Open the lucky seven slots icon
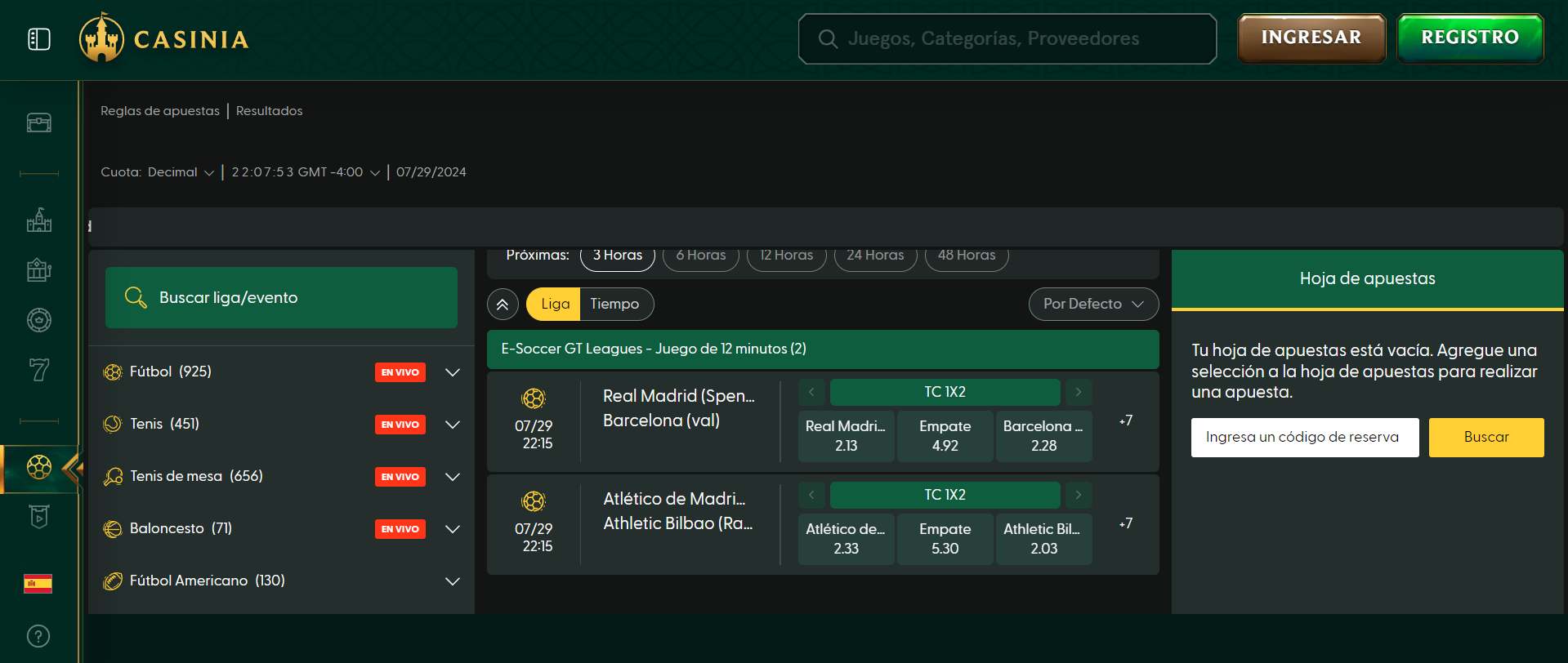1568x663 pixels. (39, 370)
